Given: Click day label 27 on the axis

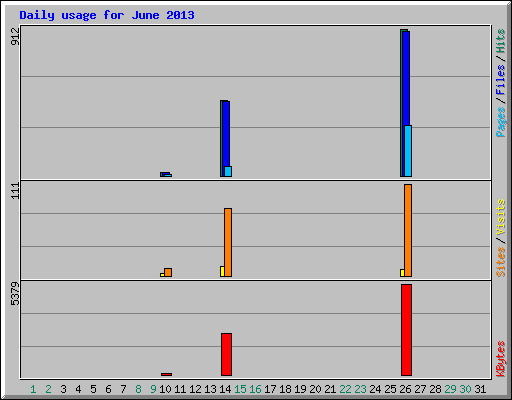Looking at the screenshot, I should coord(420,389).
